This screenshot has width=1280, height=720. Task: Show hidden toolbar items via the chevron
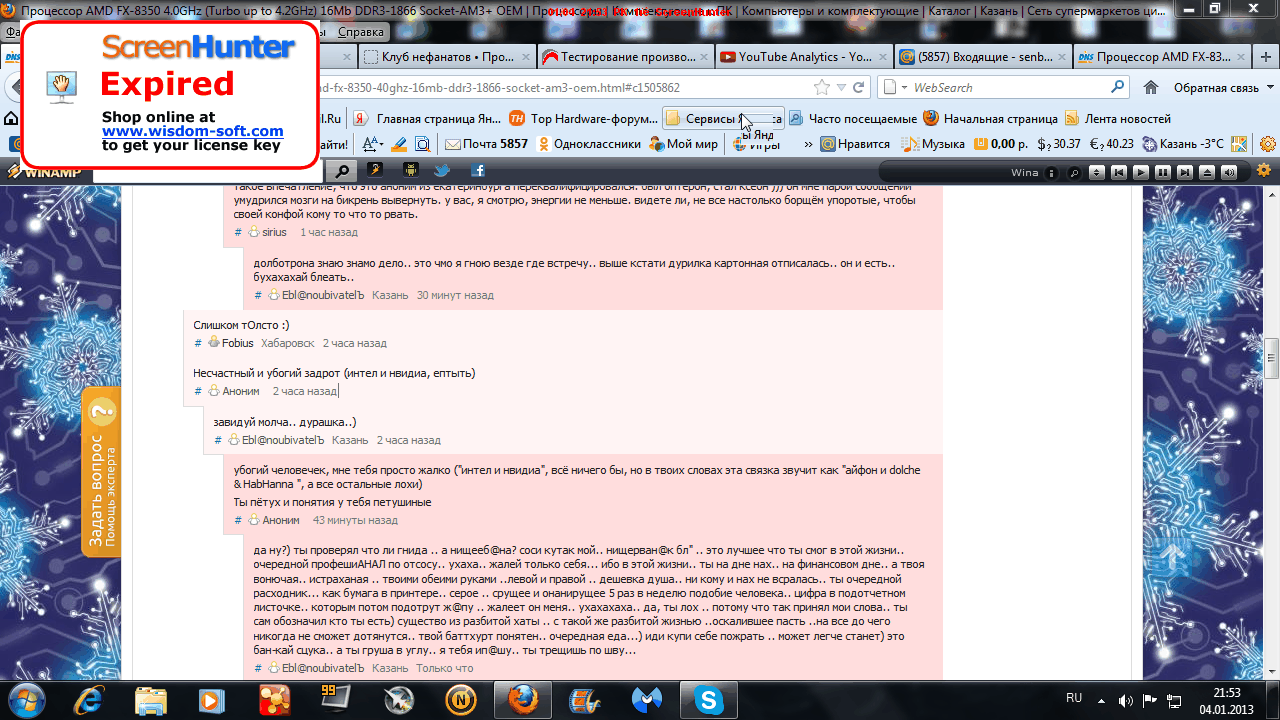point(807,144)
